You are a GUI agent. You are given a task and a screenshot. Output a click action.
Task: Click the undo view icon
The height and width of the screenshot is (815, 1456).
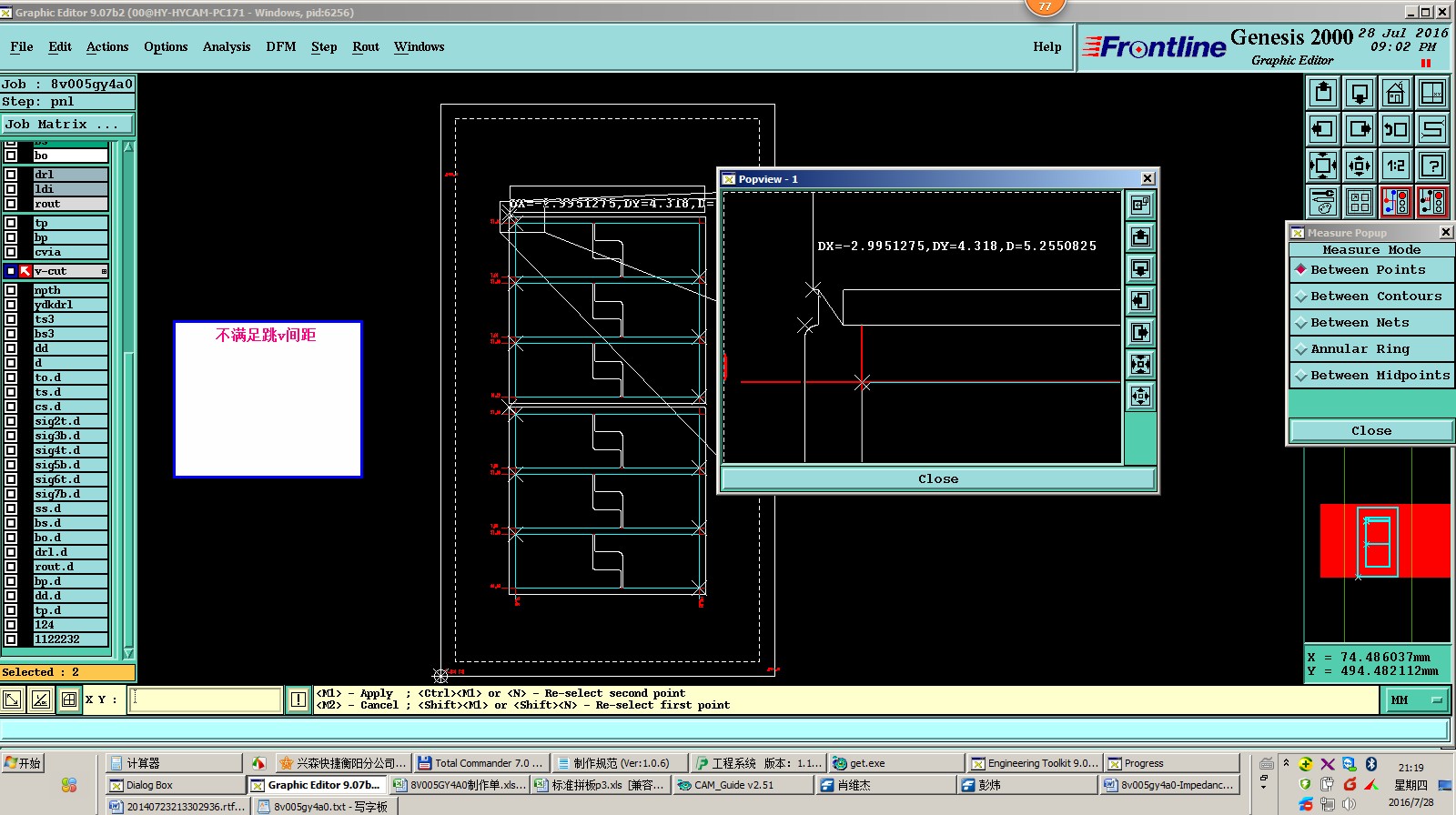[1395, 129]
